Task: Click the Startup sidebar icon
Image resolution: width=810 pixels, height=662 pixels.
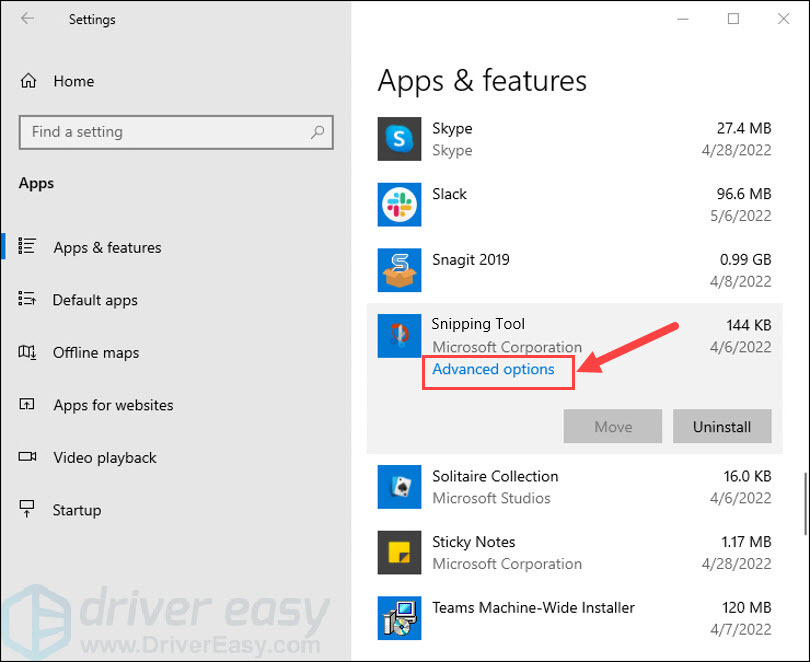Action: point(29,510)
